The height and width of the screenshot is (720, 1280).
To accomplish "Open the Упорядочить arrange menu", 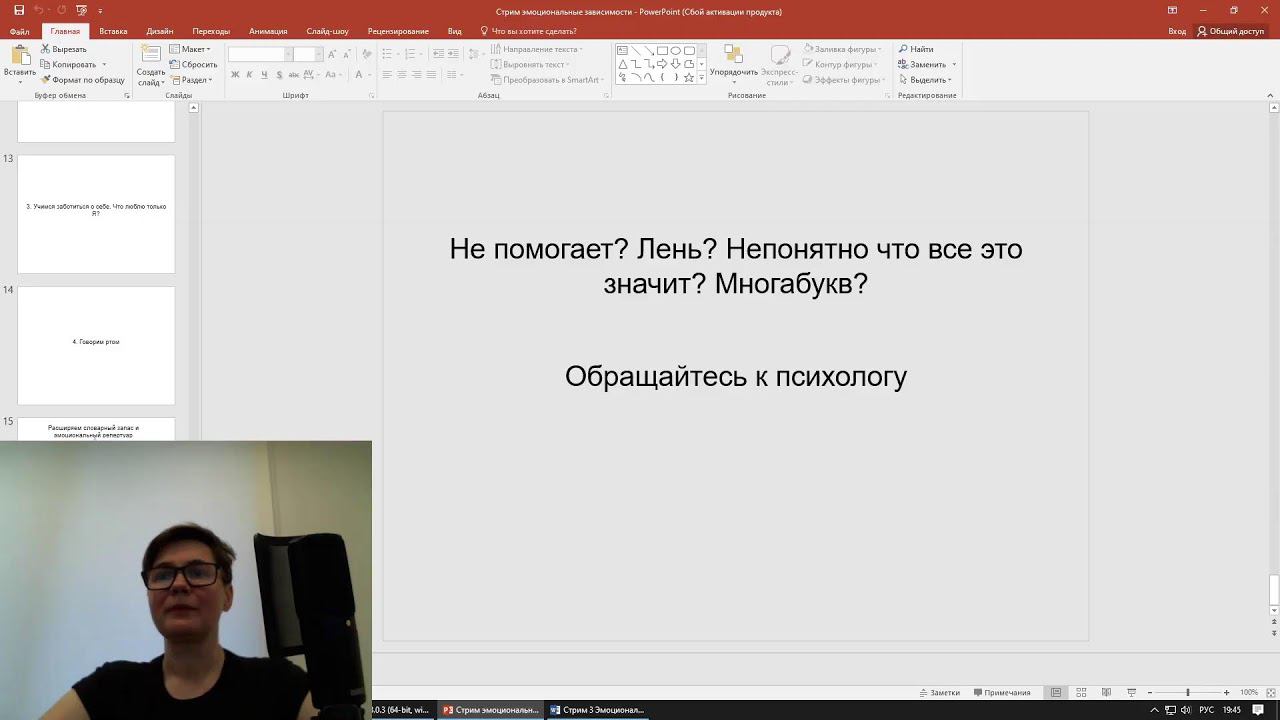I will [734, 65].
